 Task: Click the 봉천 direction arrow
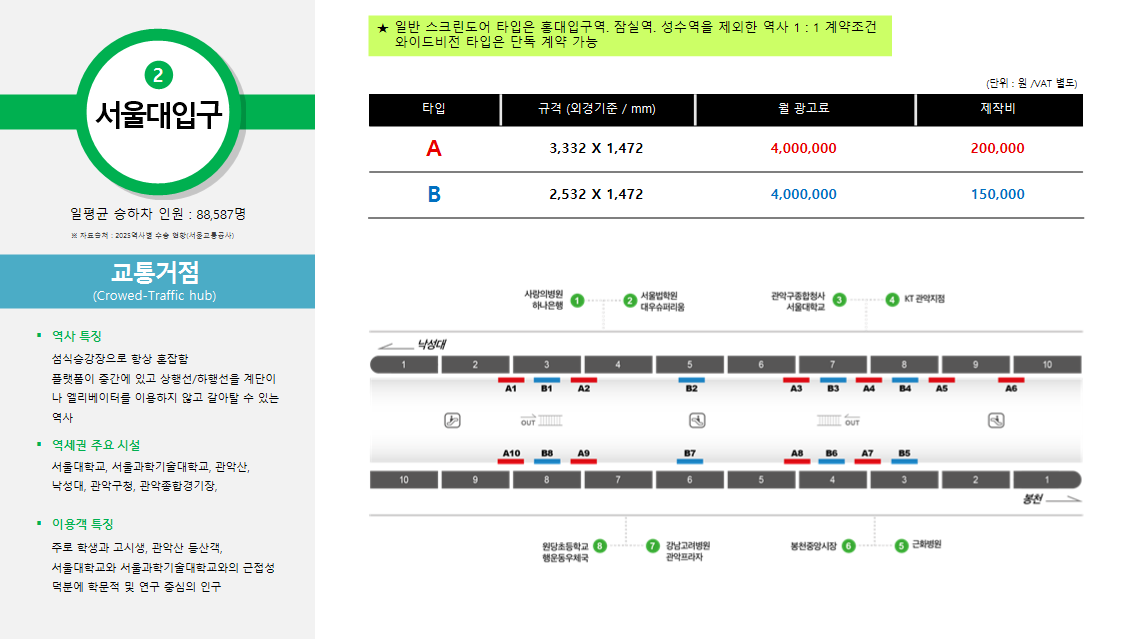click(1064, 498)
